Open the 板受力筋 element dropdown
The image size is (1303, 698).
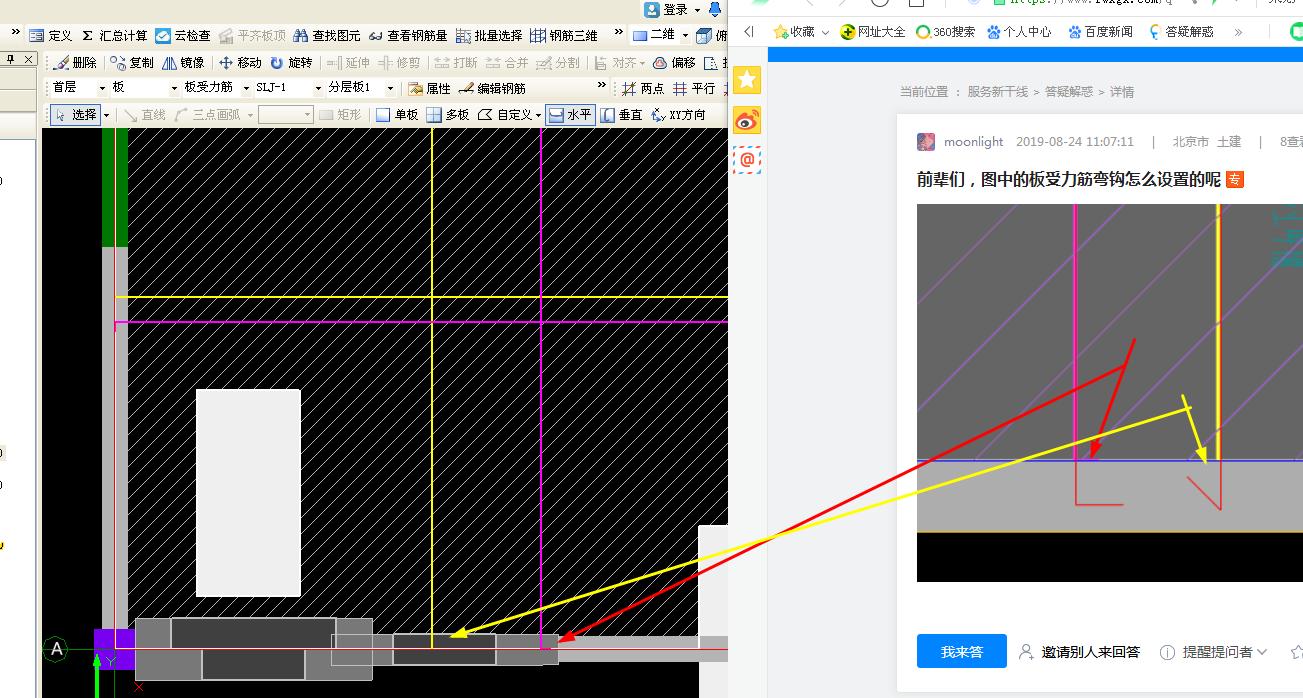[x=217, y=88]
